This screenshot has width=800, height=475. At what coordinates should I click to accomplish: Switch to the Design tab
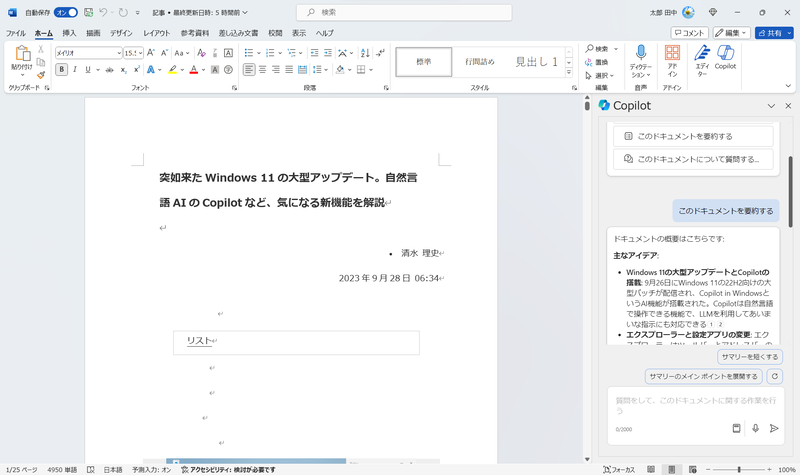click(121, 33)
